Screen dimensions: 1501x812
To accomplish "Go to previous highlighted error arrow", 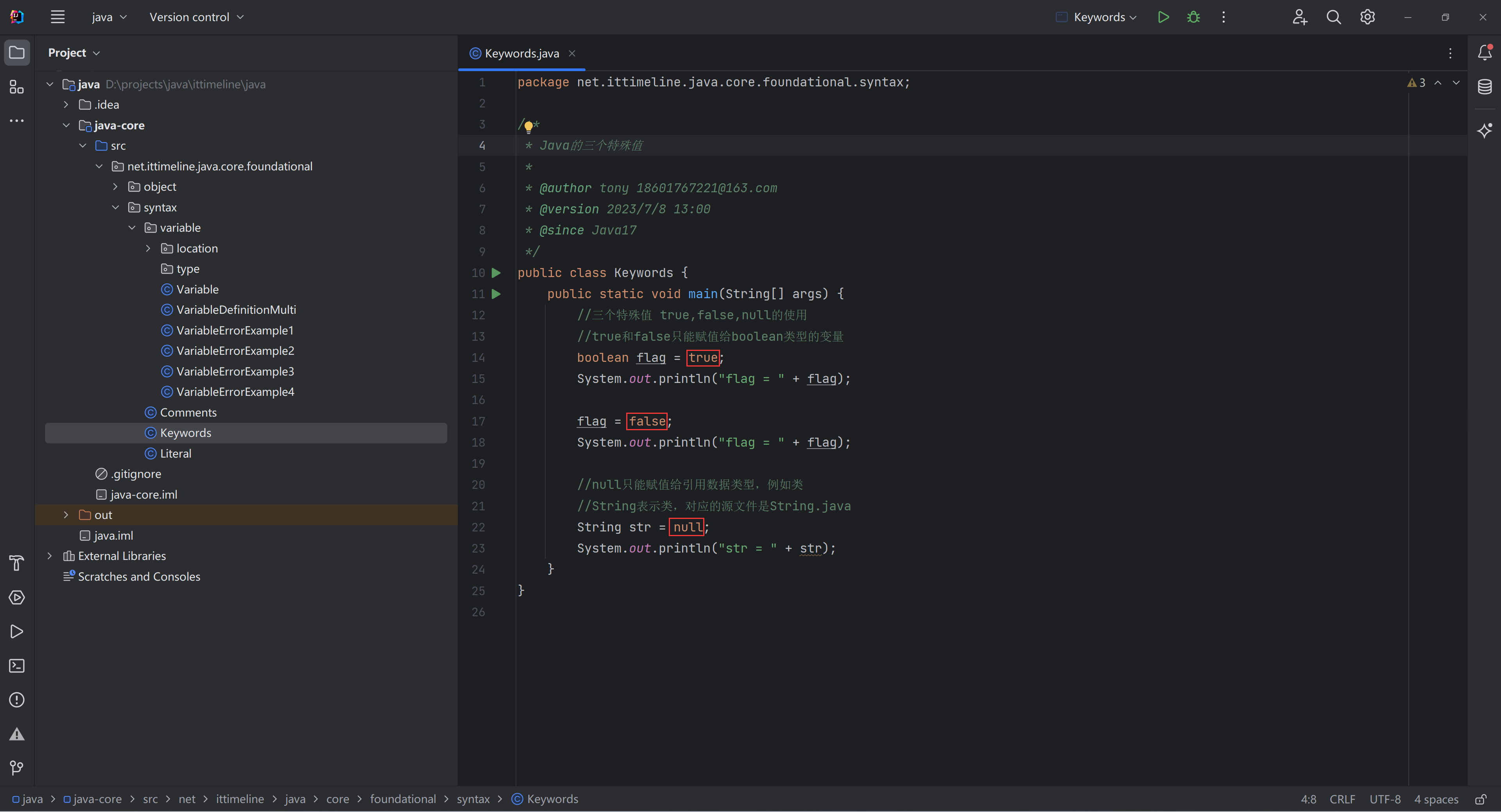I will coord(1438,83).
